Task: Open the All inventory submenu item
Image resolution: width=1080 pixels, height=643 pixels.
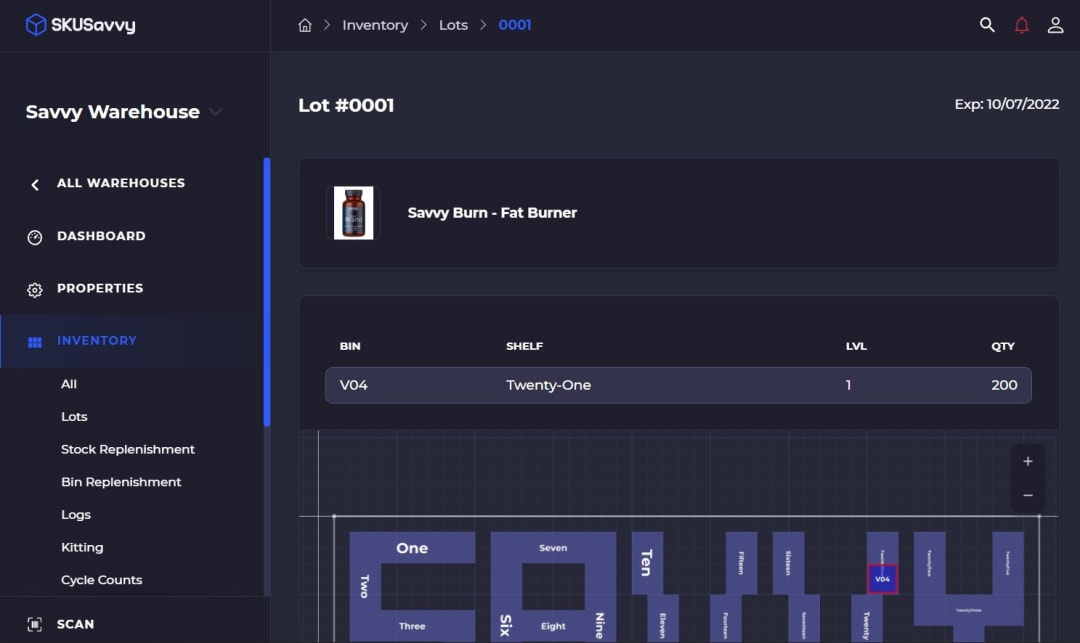Action: [69, 384]
